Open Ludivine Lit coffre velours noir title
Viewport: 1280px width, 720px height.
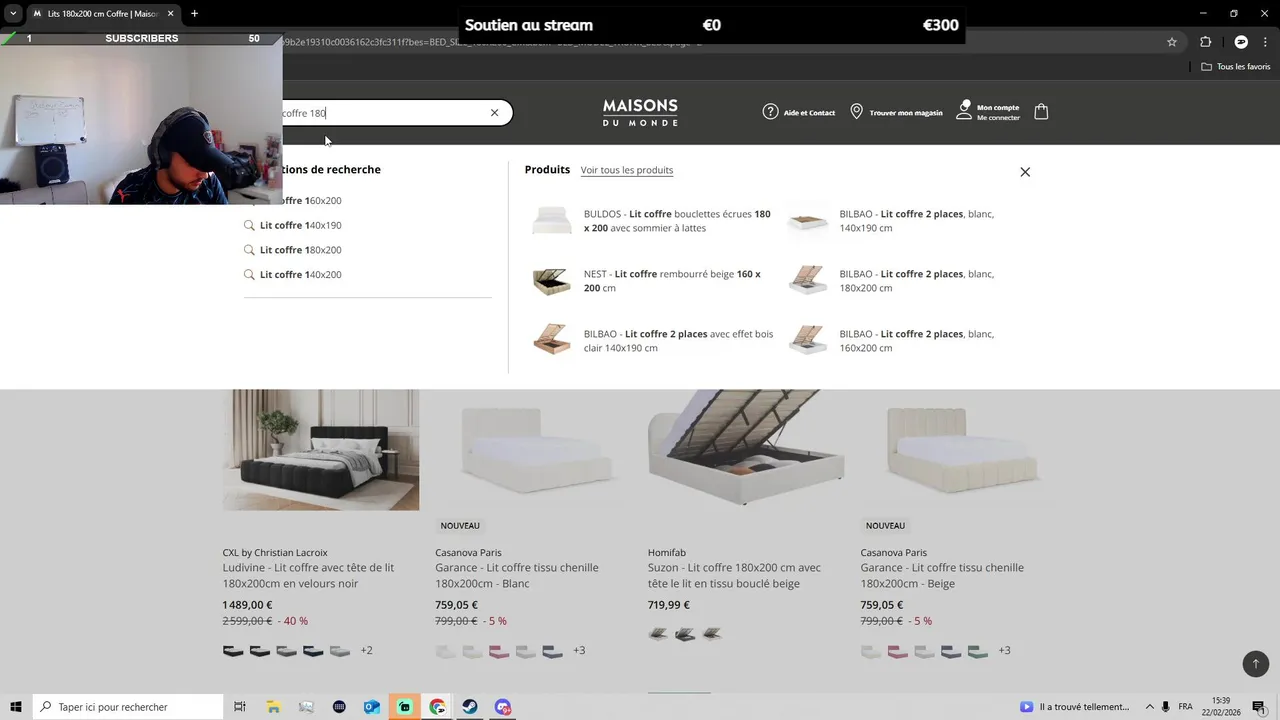(308, 575)
